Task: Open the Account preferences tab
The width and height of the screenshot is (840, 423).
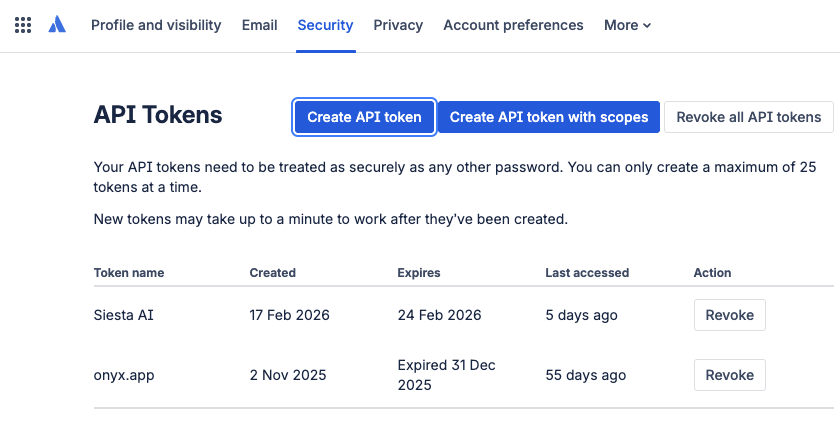Action: (513, 25)
